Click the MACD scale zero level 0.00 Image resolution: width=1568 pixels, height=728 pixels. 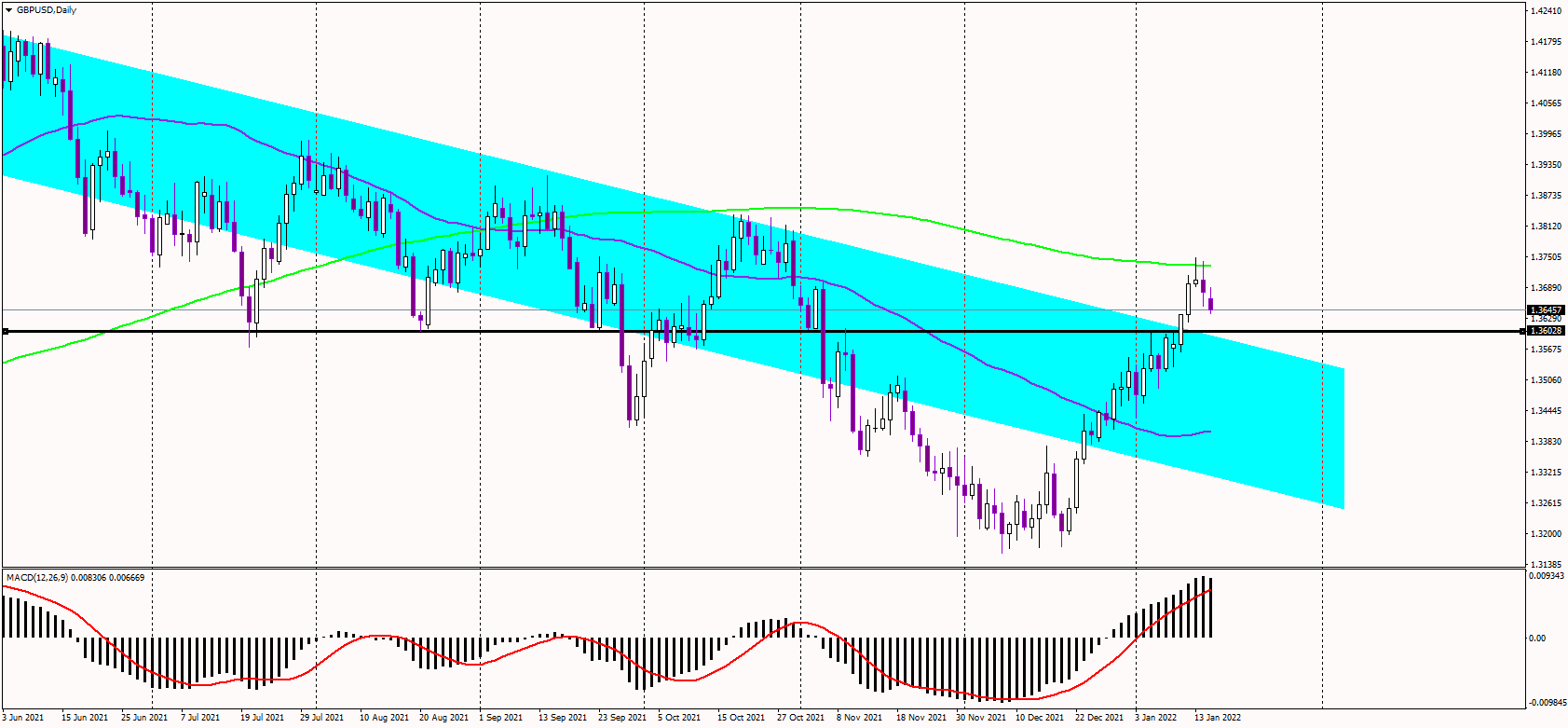(1537, 639)
